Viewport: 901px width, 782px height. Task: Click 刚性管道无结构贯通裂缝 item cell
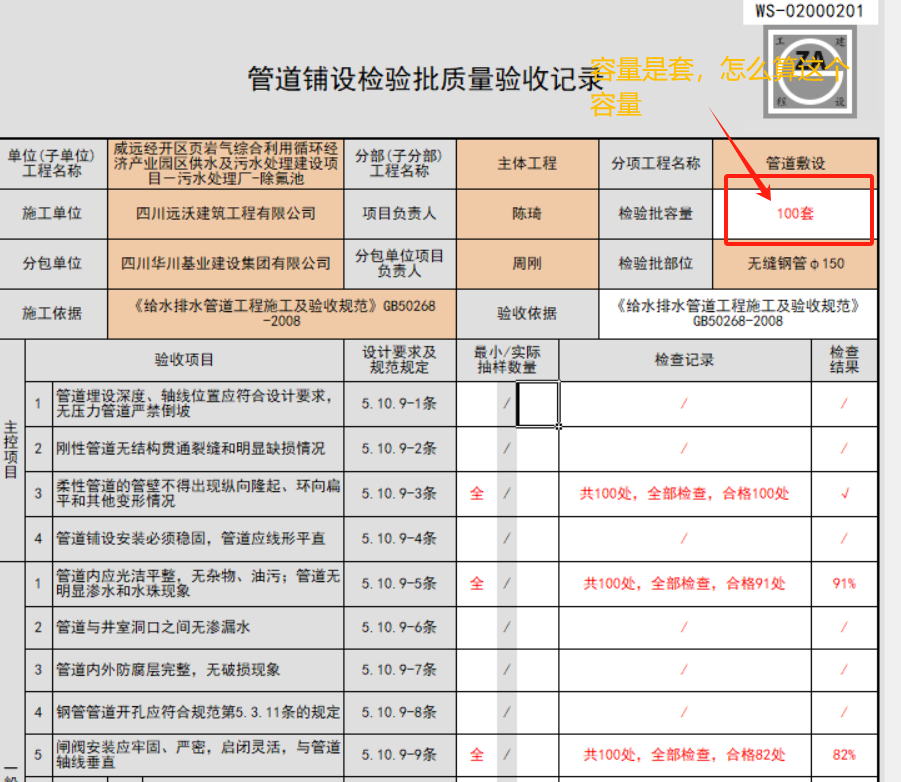(198, 449)
